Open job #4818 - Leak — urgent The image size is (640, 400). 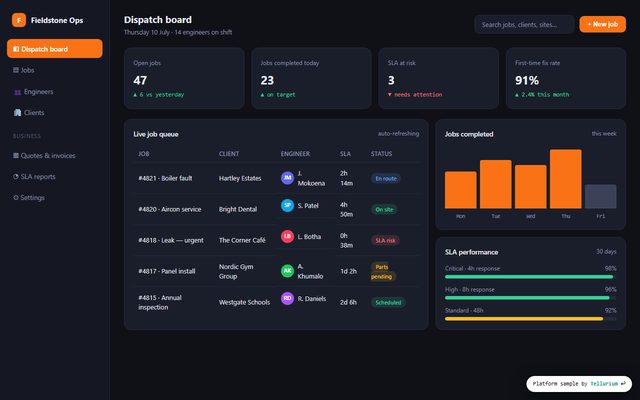pyautogui.click(x=171, y=240)
